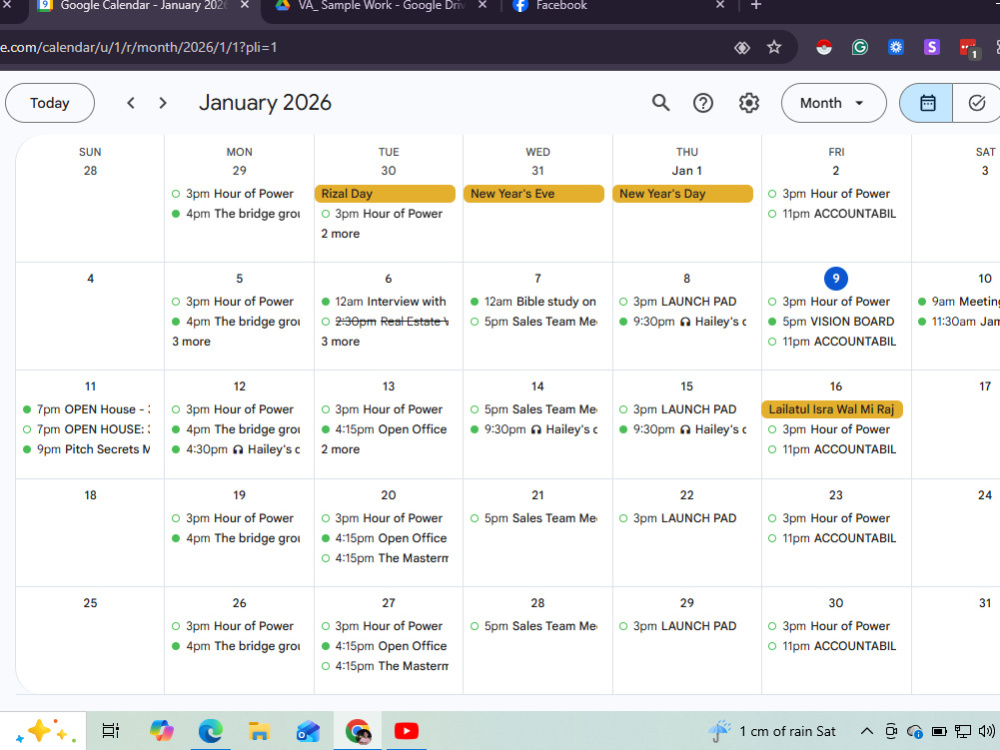This screenshot has height=750, width=1000.
Task: Open 9pm Pitch Secrets event
Action: [87, 450]
